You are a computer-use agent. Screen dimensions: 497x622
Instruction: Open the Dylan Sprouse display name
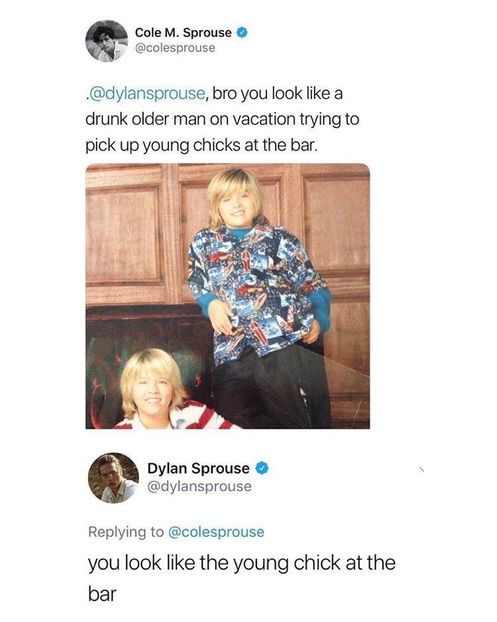[x=198, y=468]
